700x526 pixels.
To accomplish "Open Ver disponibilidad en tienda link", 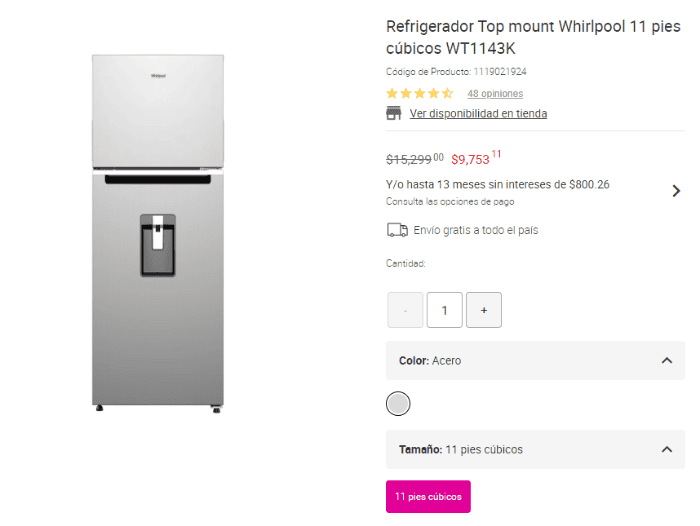I will point(478,113).
